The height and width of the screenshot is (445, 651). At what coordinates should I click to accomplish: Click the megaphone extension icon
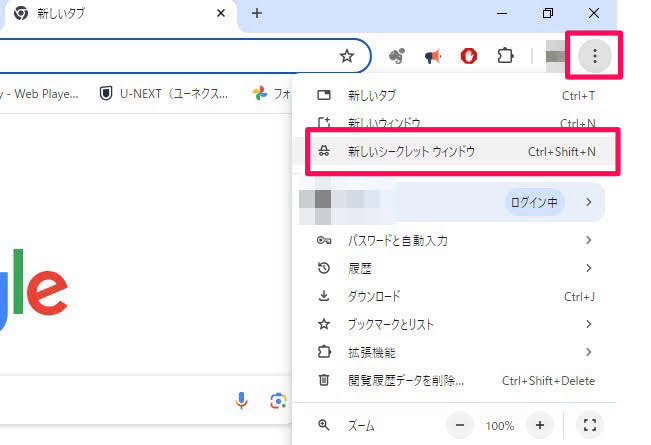pyautogui.click(x=433, y=57)
